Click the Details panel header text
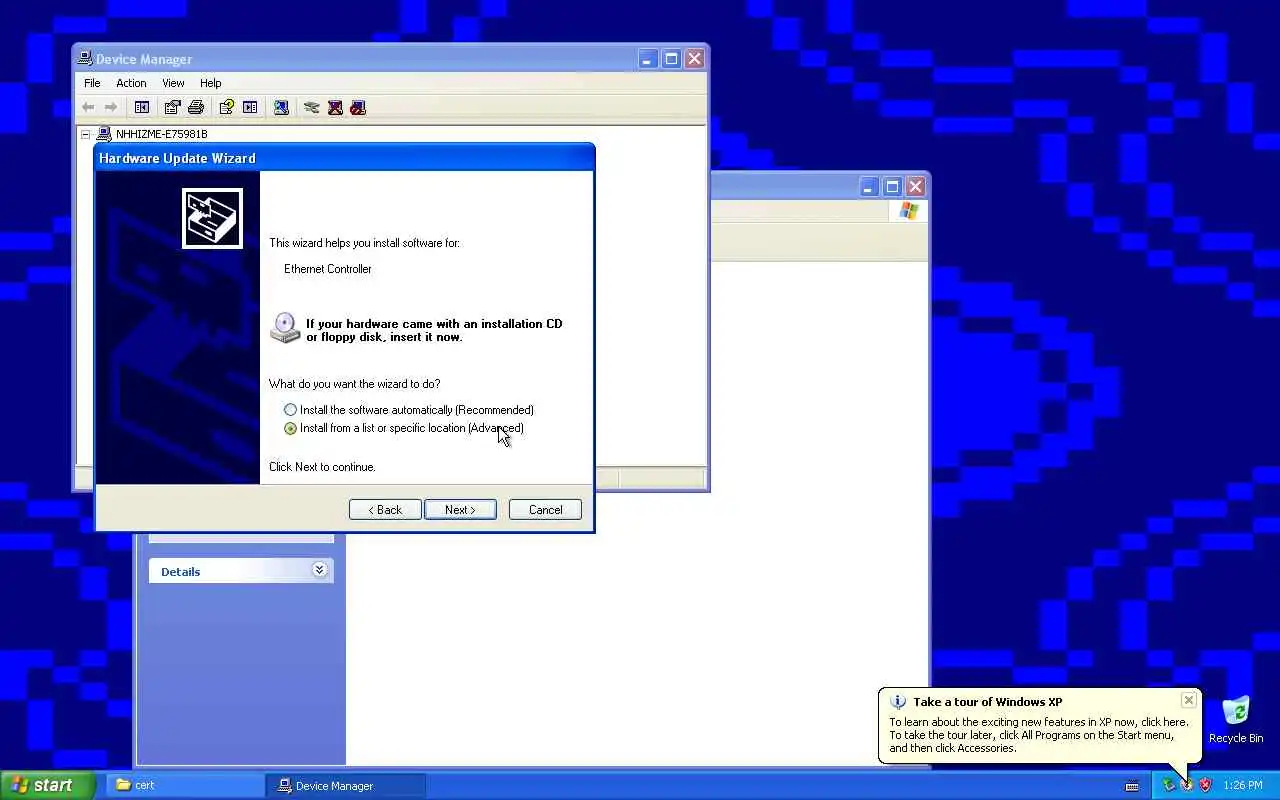This screenshot has width=1280, height=800. (x=180, y=572)
